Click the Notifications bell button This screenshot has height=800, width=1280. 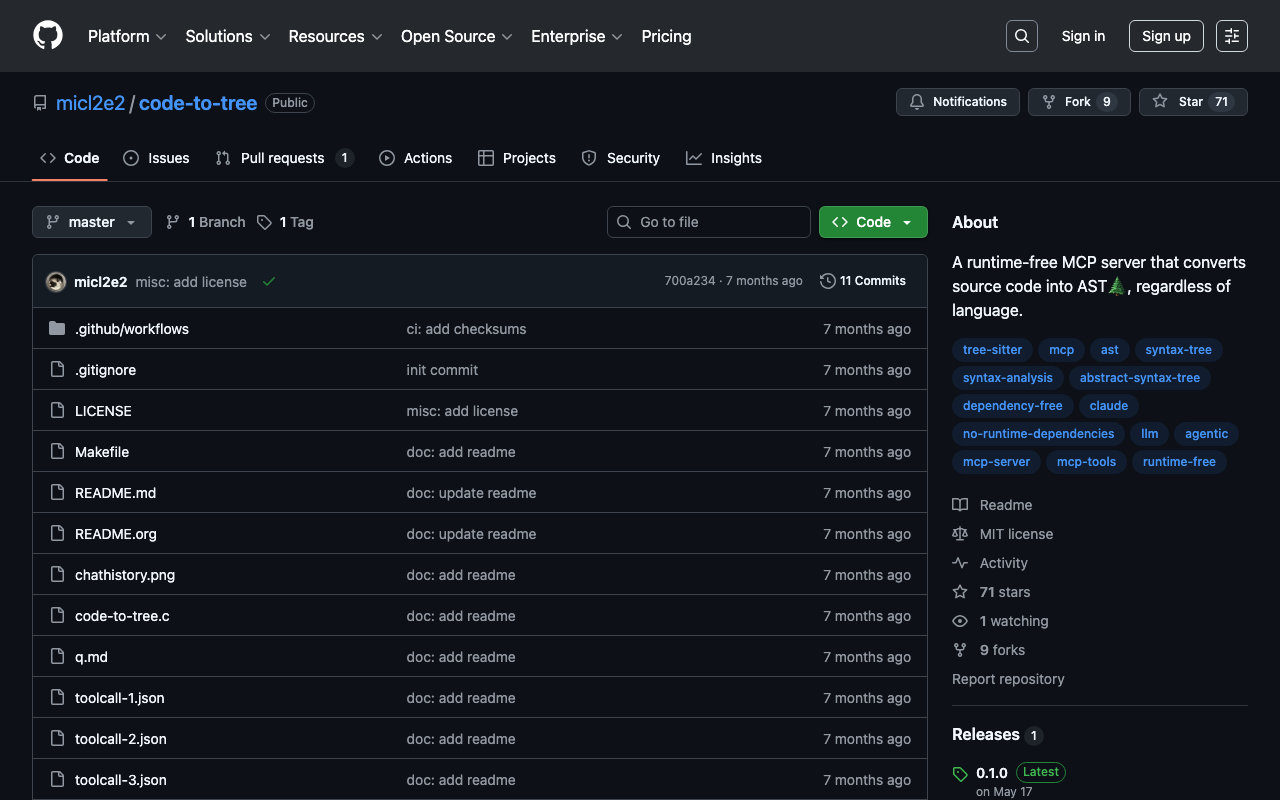pos(958,102)
